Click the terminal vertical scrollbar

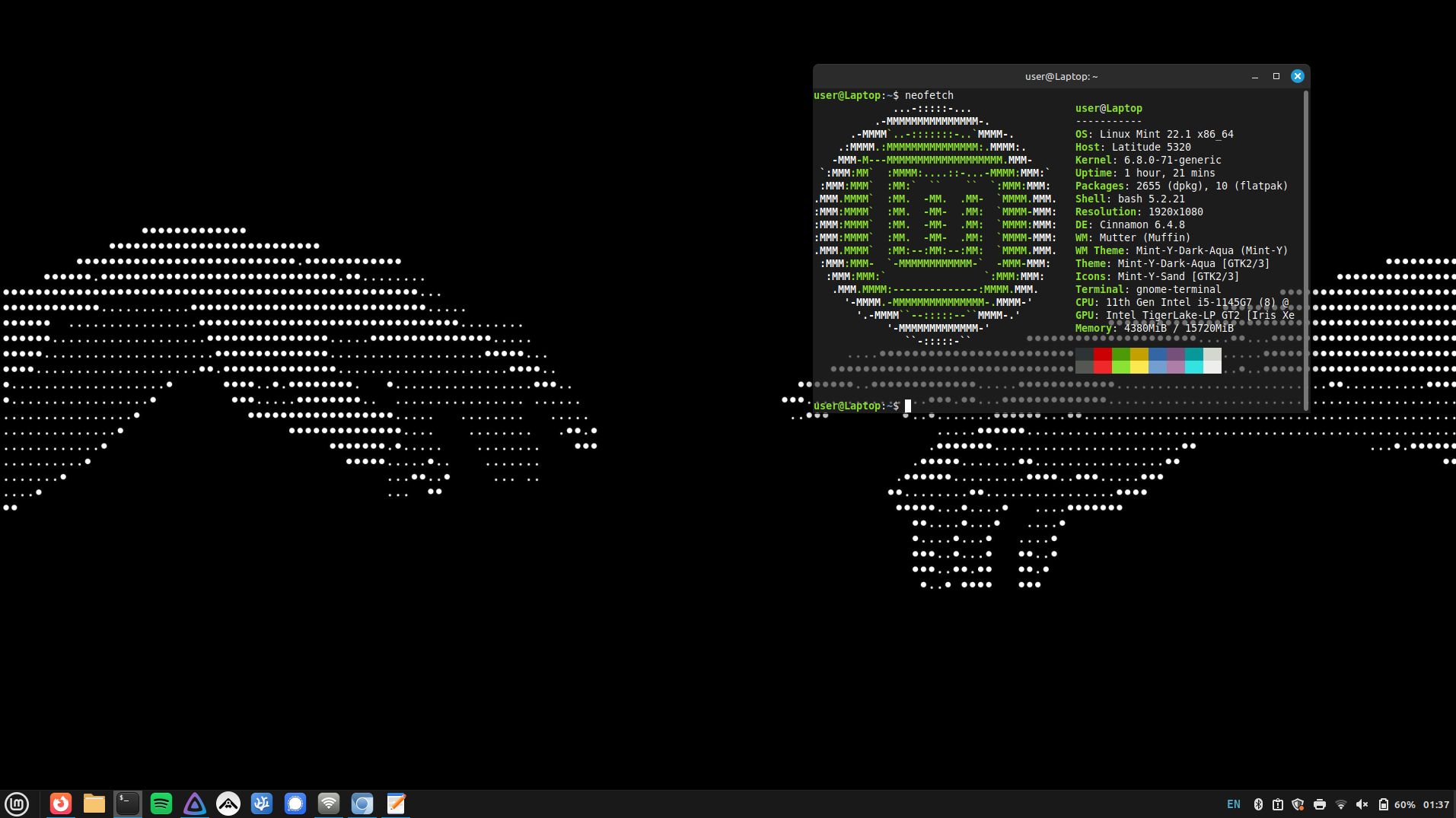point(1306,251)
